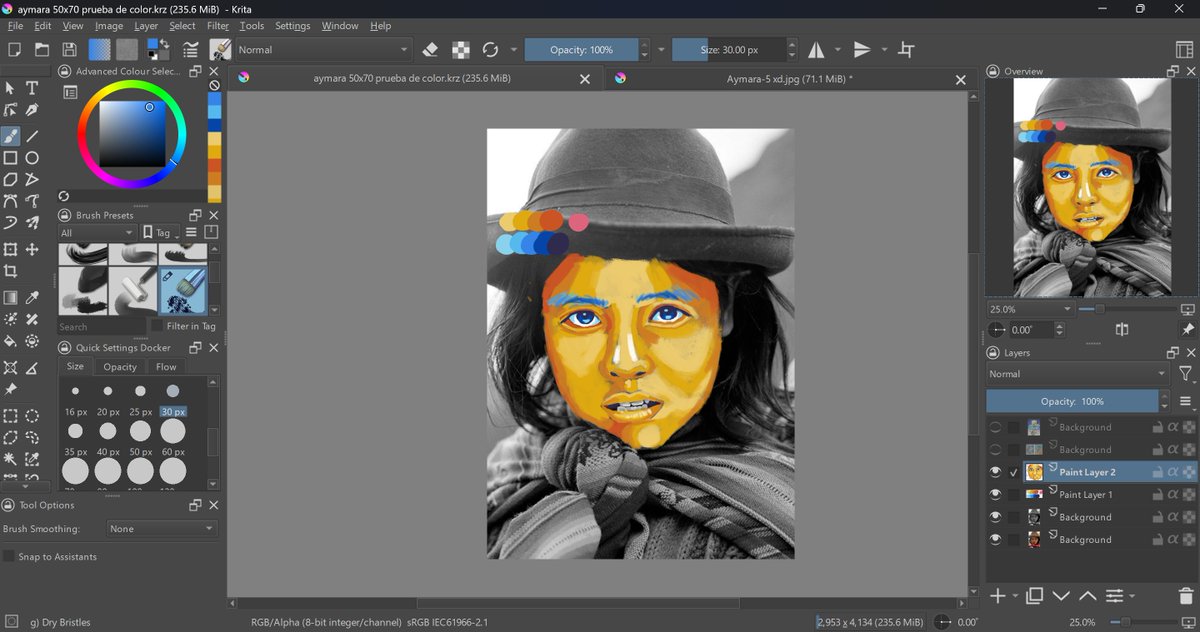Select the Move tool
This screenshot has height=632, width=1200.
[x=32, y=249]
